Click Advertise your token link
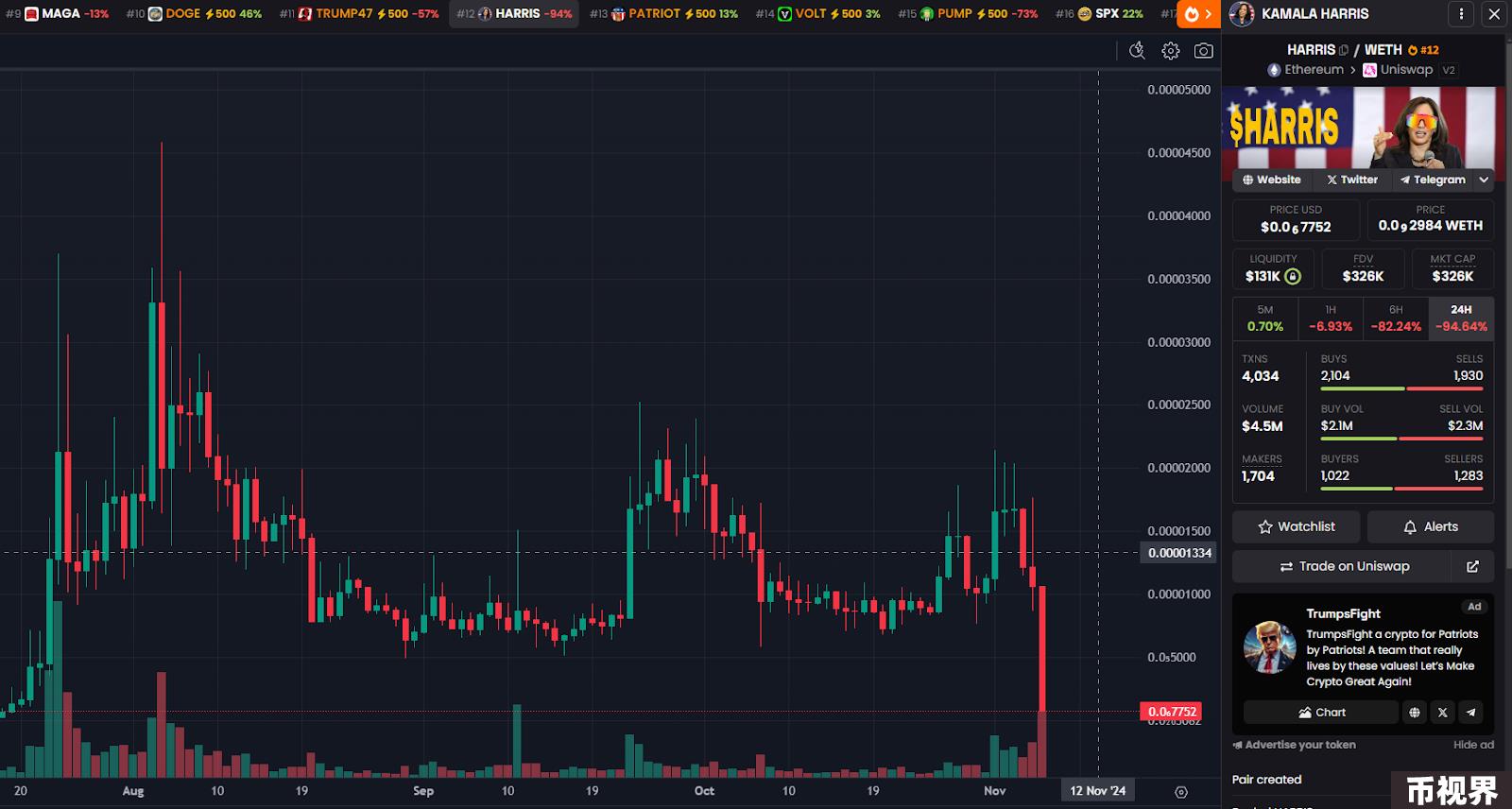The height and width of the screenshot is (809, 1512). [1294, 745]
